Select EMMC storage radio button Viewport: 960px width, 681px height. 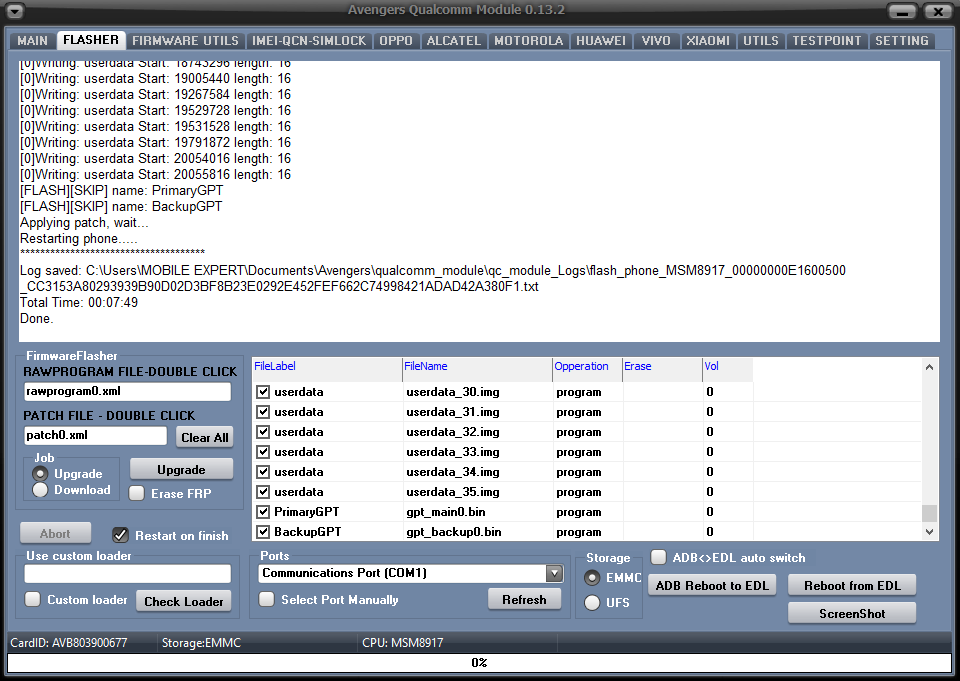coord(592,578)
